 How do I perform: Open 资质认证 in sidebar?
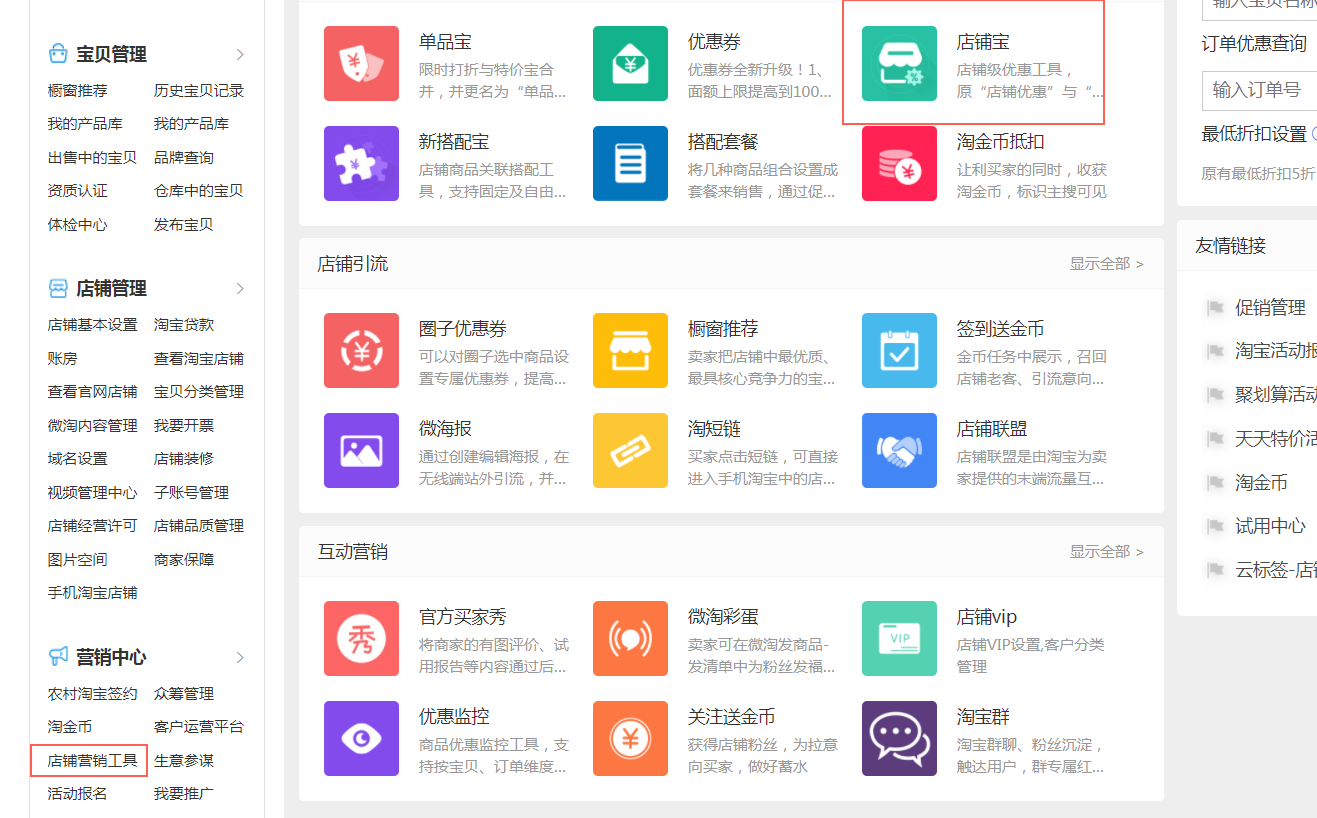pos(78,191)
